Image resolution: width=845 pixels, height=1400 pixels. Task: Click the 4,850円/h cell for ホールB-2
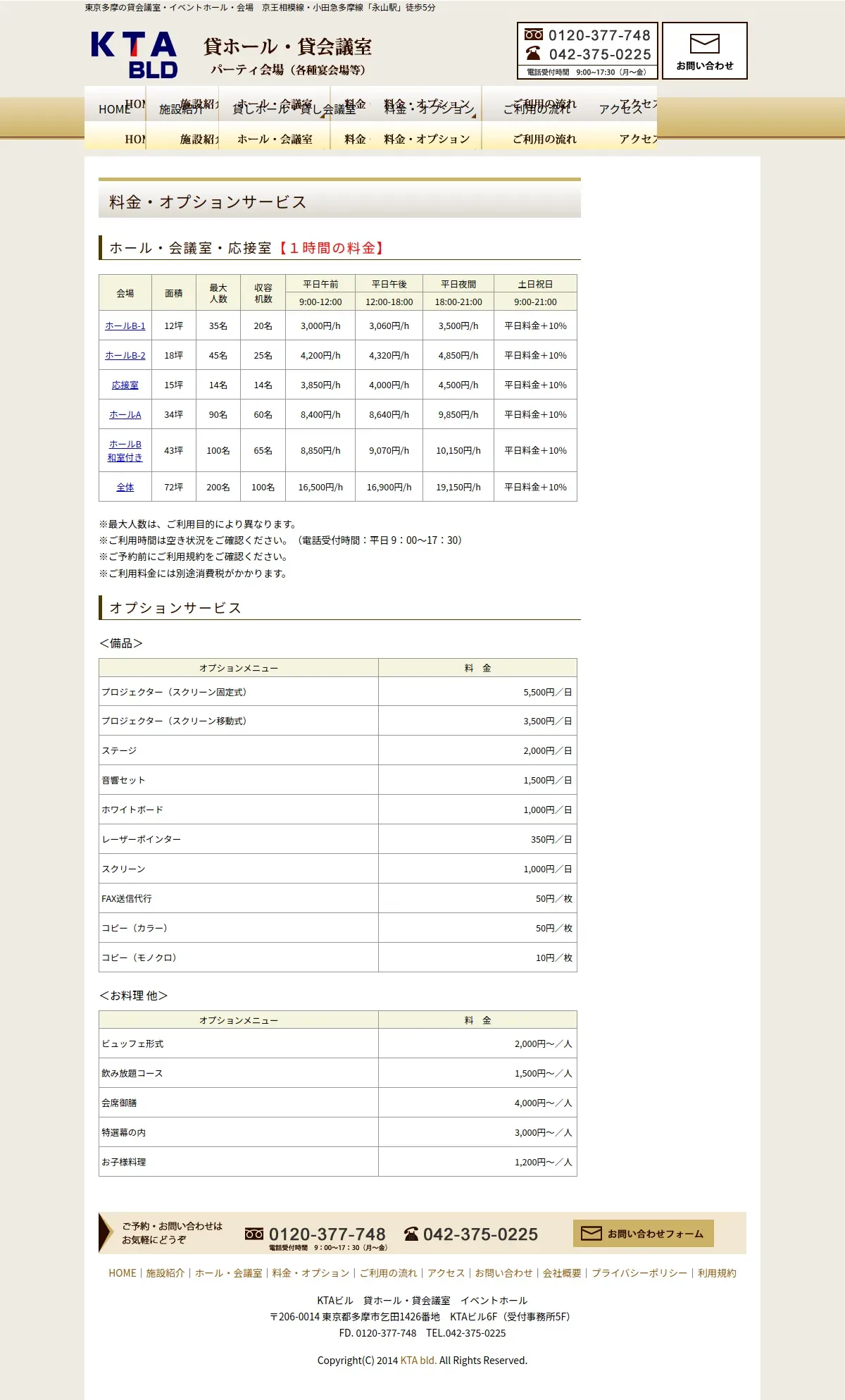click(458, 355)
